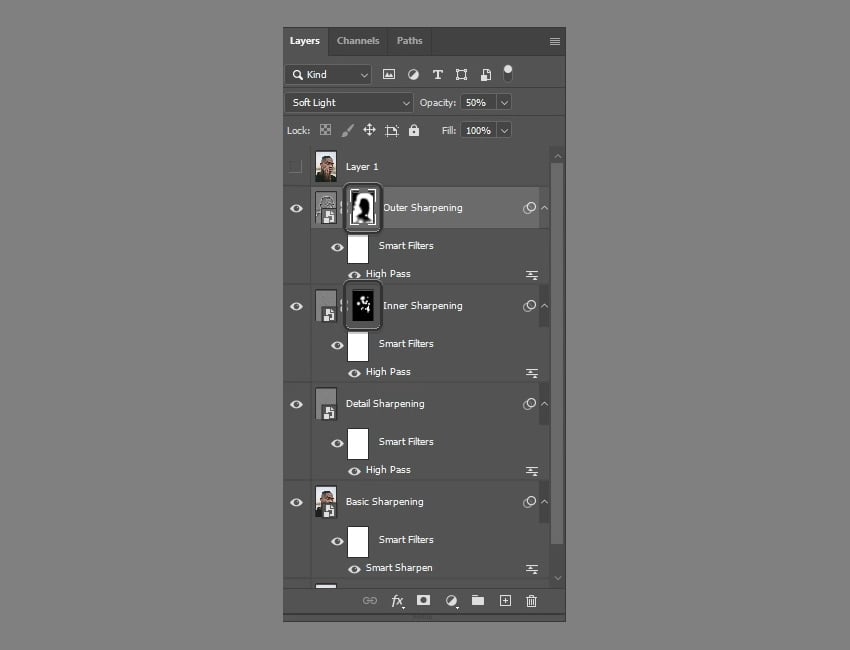The height and width of the screenshot is (650, 850).
Task: Click the adjustment layer filter icon
Action: tap(413, 75)
